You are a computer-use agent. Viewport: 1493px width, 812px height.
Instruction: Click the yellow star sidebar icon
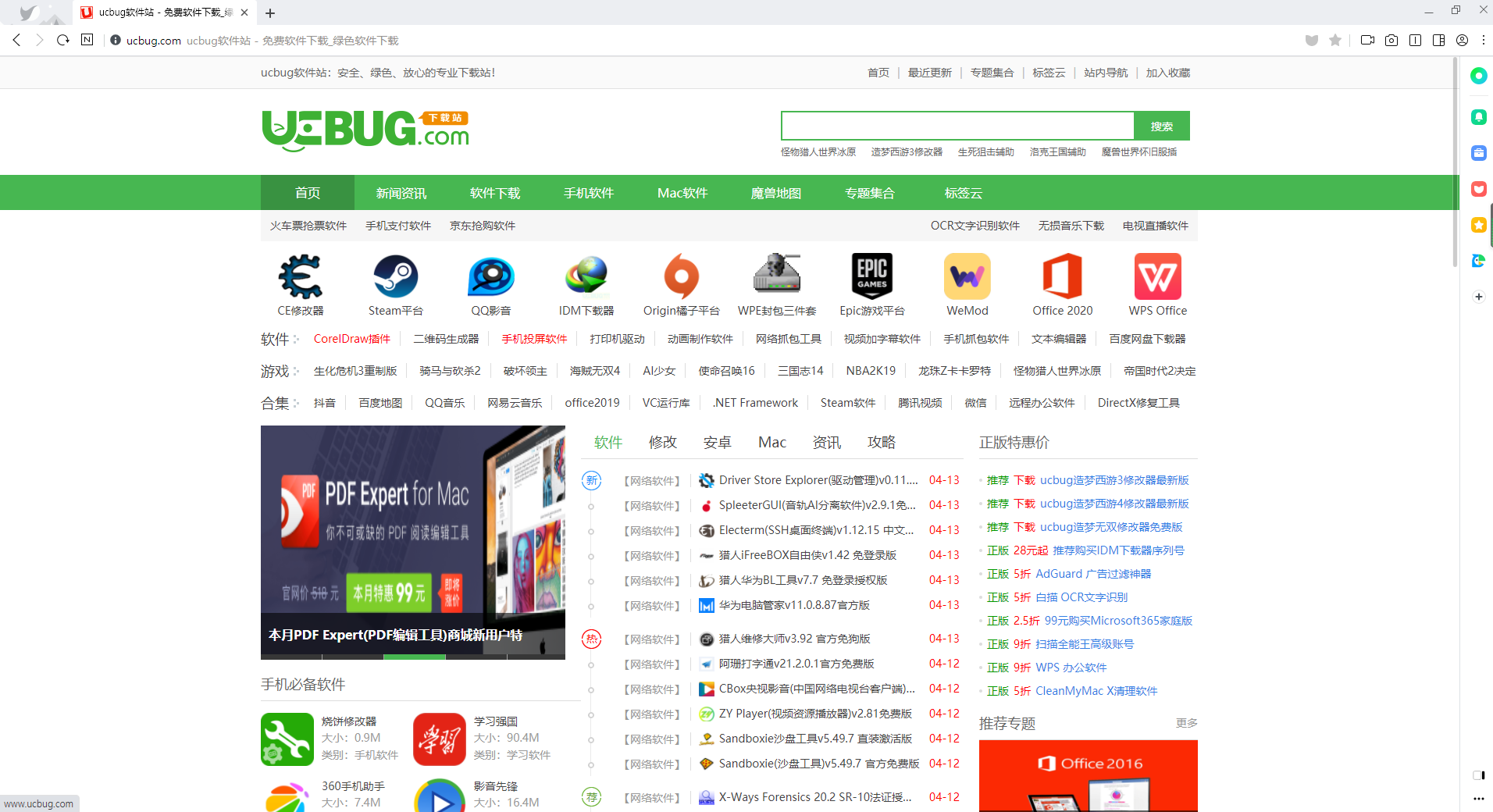click(1478, 225)
